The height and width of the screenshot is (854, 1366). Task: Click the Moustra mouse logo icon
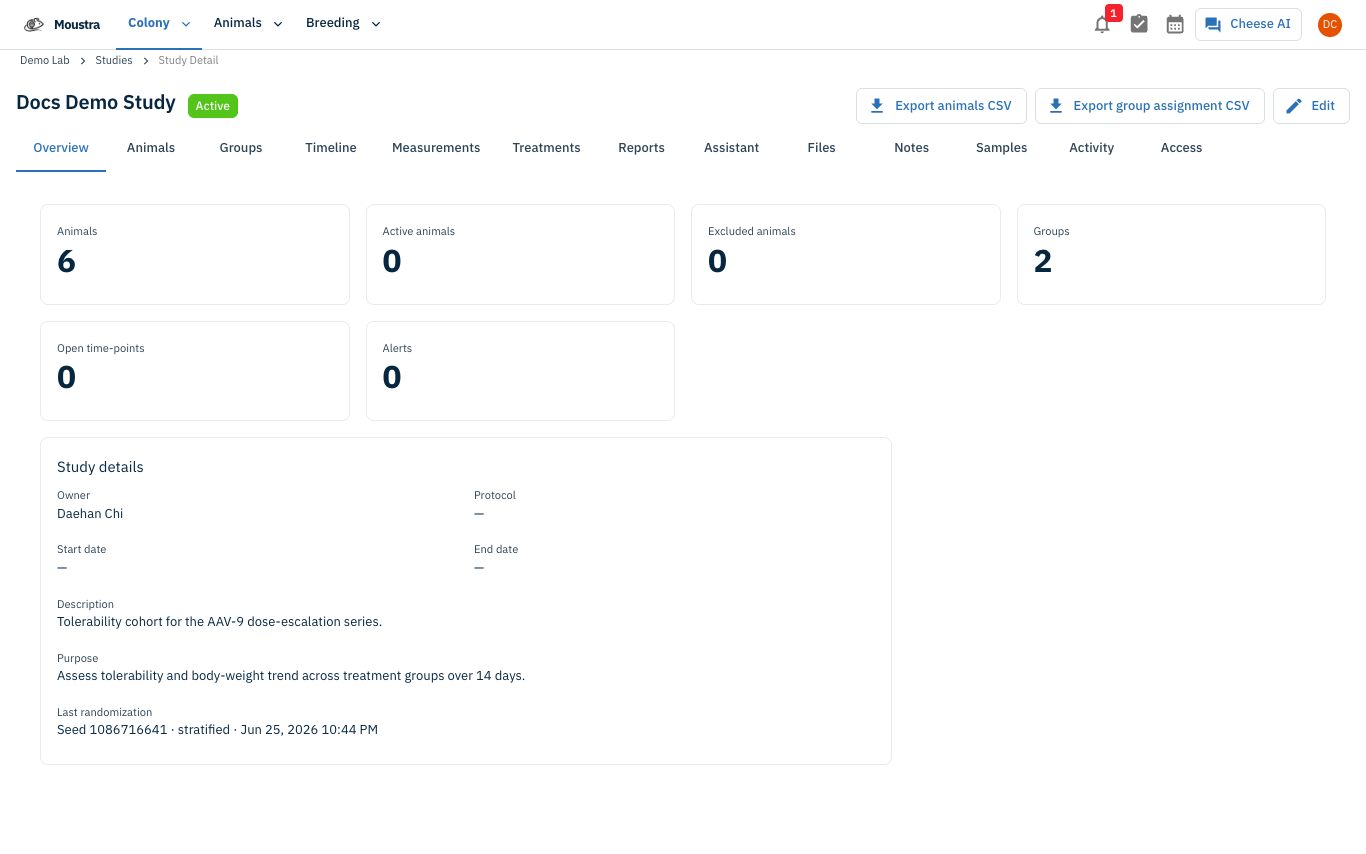point(34,24)
